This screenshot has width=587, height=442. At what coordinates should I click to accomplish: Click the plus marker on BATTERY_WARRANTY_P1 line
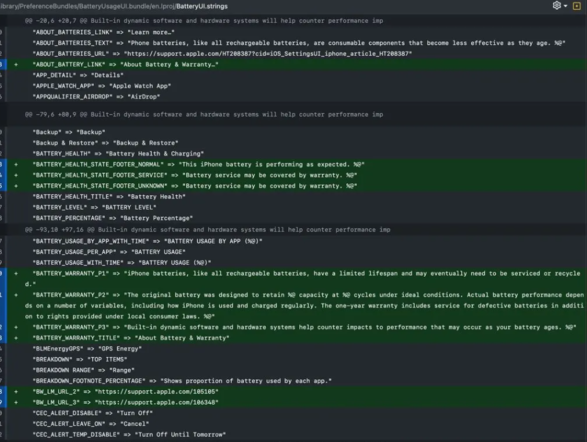pos(16,274)
